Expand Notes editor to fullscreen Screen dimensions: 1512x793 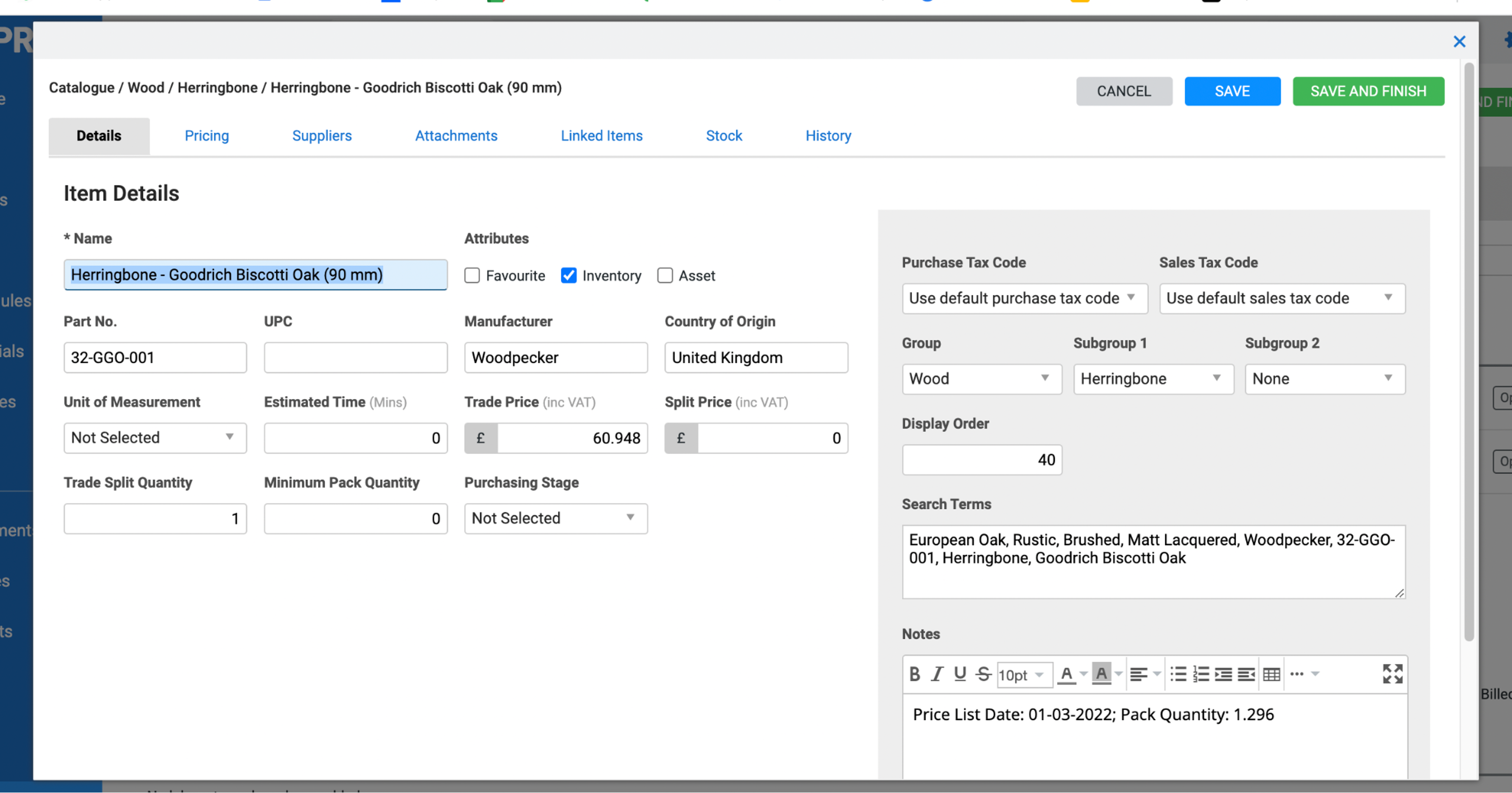tap(1392, 674)
